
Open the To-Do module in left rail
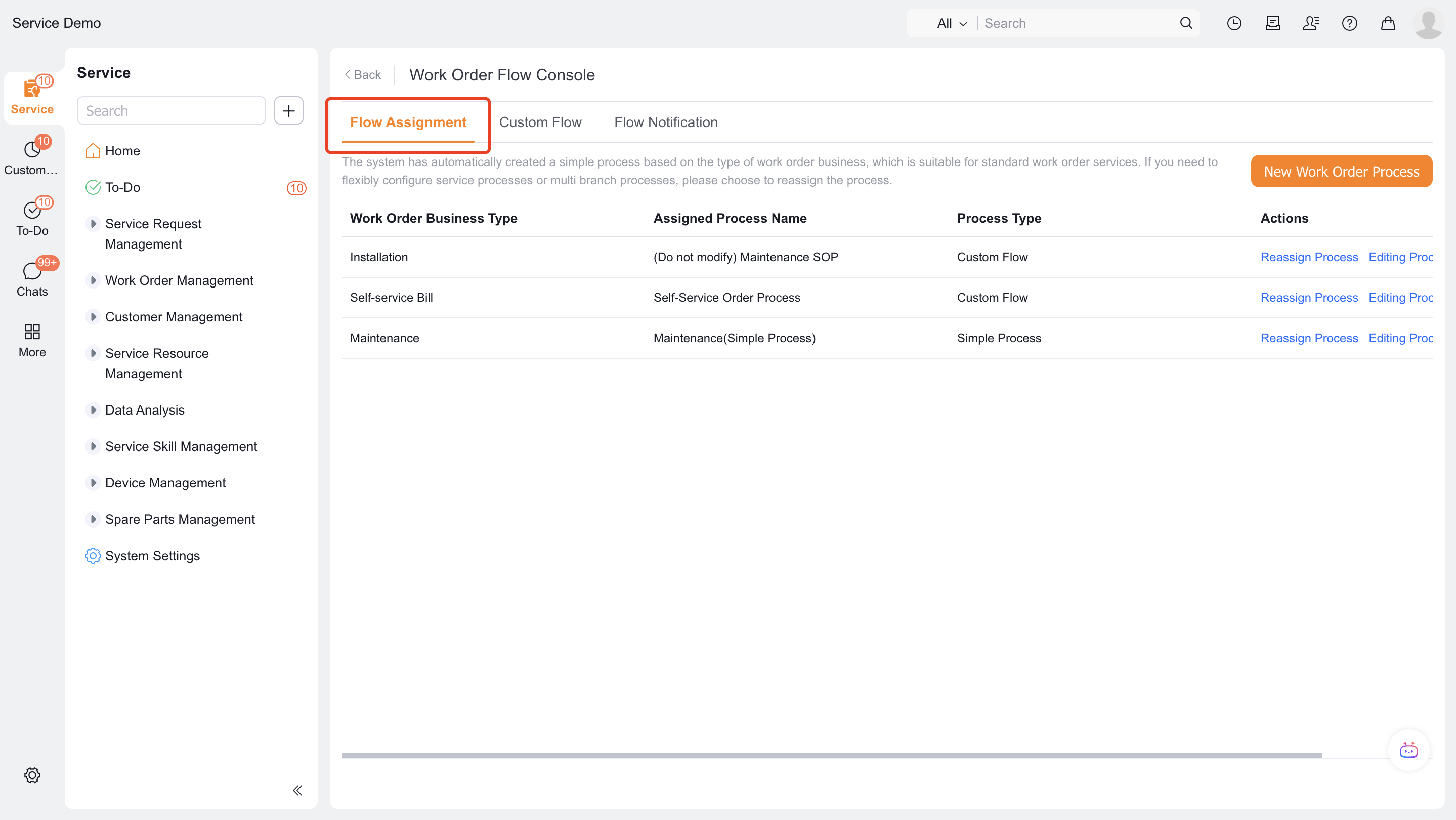tap(32, 218)
